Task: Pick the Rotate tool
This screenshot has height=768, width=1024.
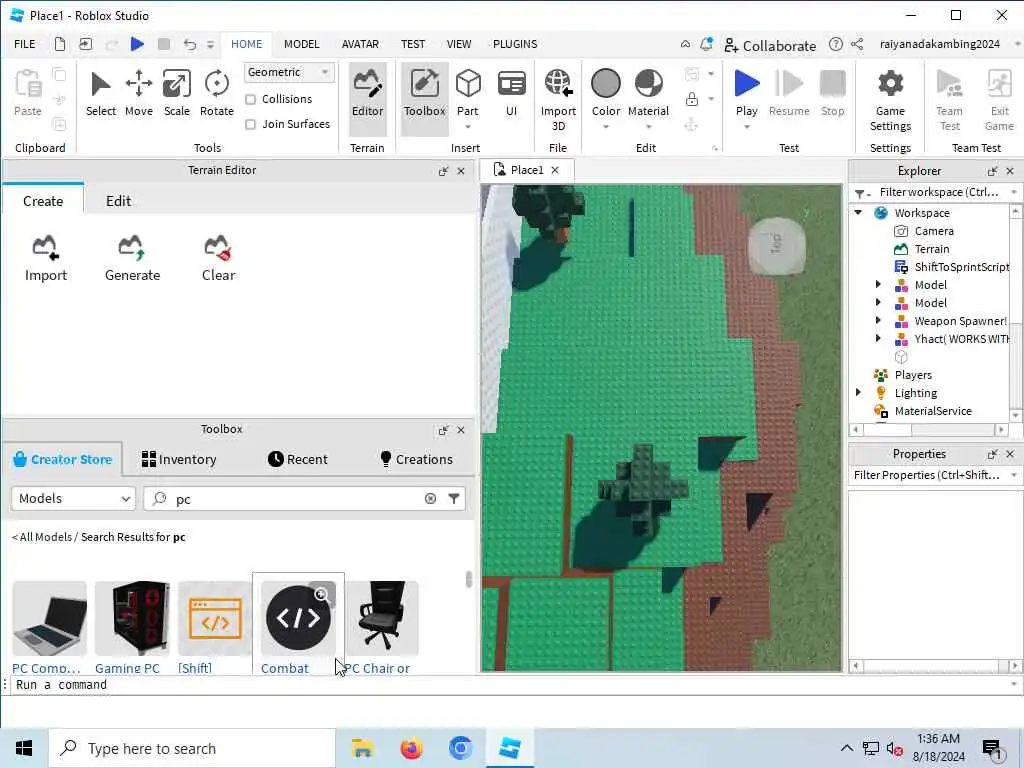Action: (x=216, y=93)
